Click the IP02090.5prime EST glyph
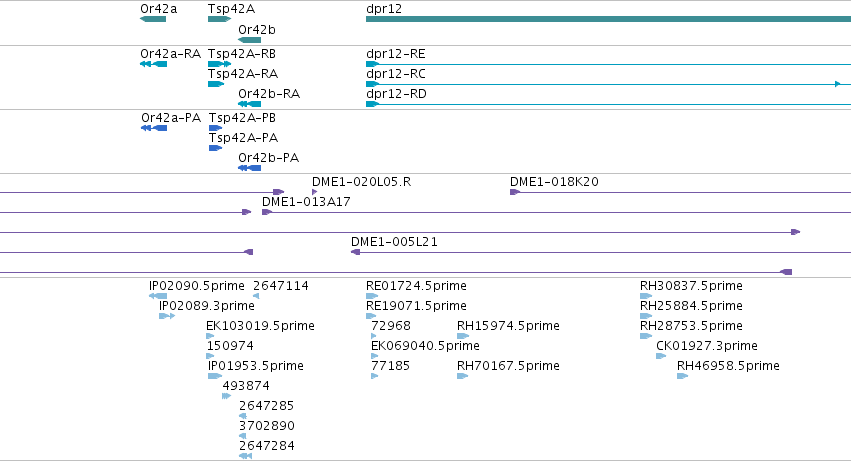Screen dimensions: 851x461 click(x=158, y=296)
